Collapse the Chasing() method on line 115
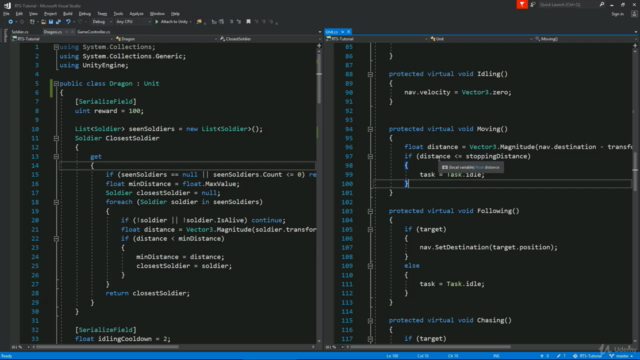The width and height of the screenshot is (640, 360). click(370, 320)
